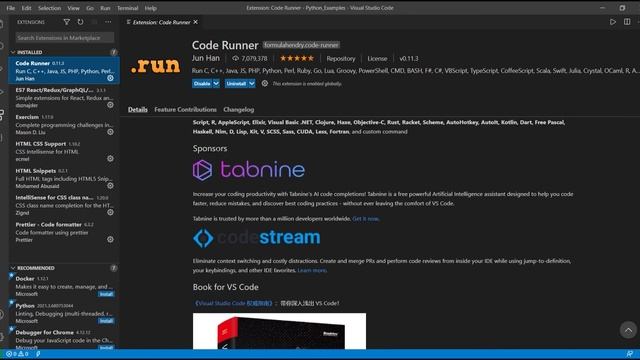The width and height of the screenshot is (640, 360).
Task: Click the refresh extensions icon
Action: (x=80, y=22)
